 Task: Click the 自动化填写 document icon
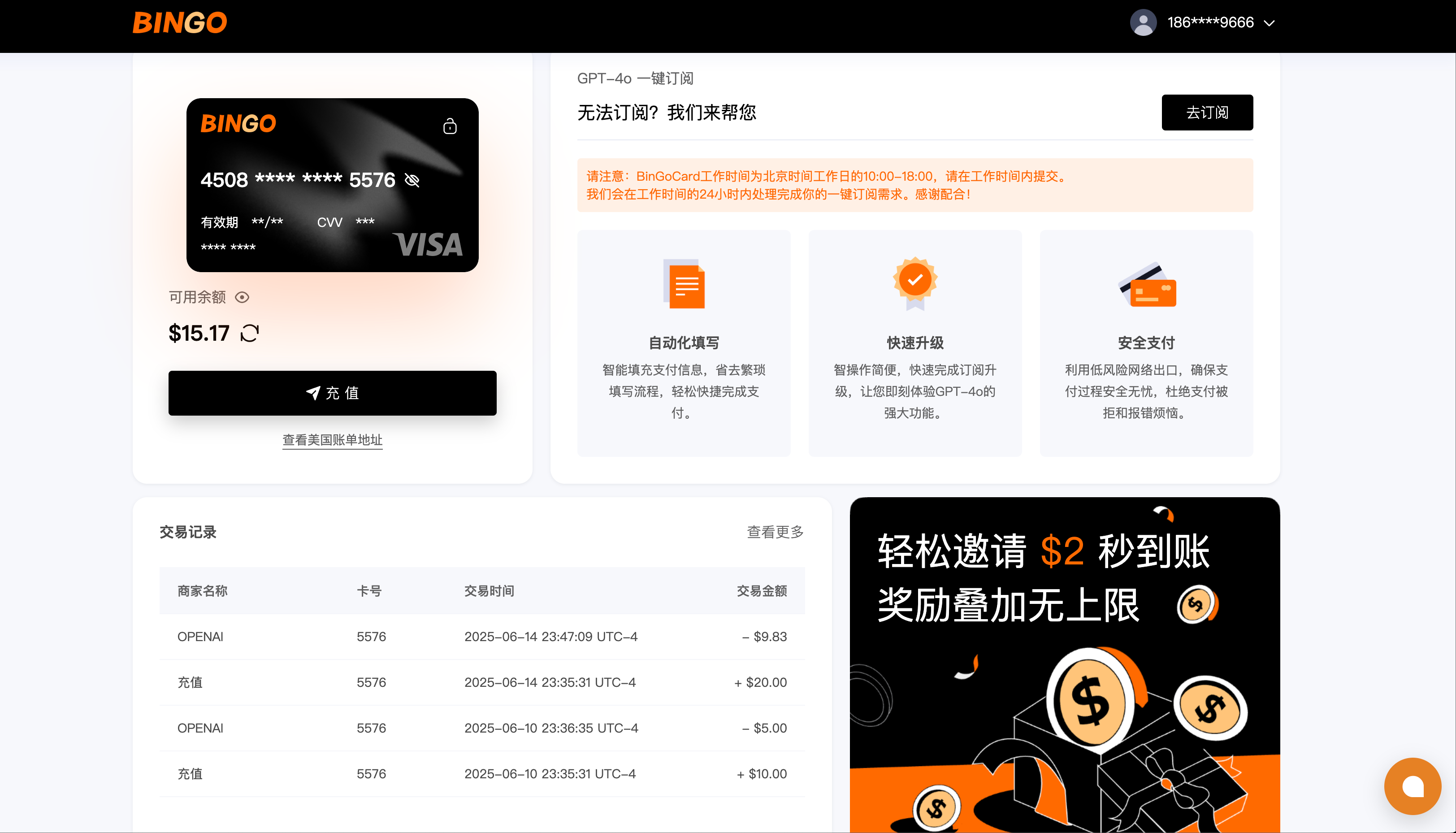click(684, 284)
